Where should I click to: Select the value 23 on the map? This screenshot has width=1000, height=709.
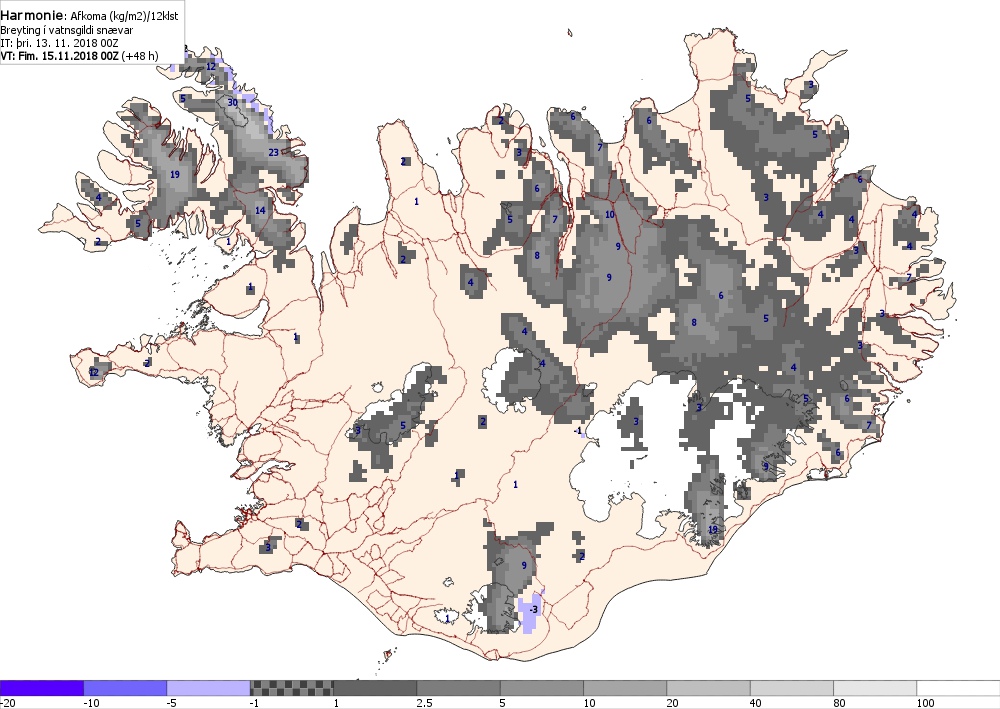[x=274, y=152]
